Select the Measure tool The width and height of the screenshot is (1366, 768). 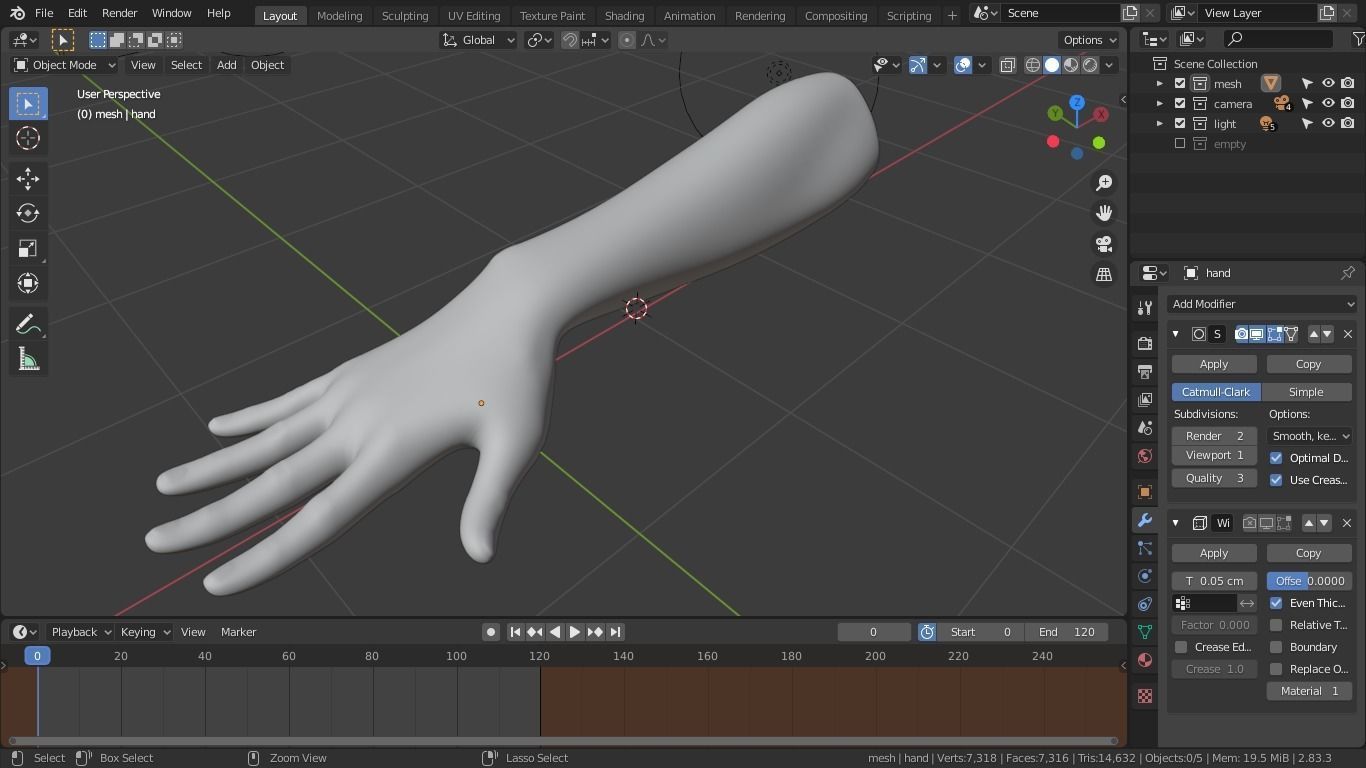pos(27,358)
